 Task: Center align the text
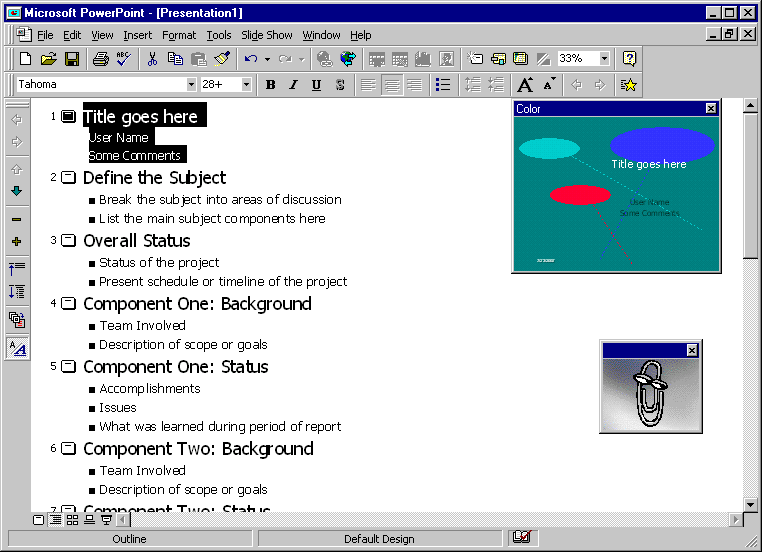[x=392, y=85]
